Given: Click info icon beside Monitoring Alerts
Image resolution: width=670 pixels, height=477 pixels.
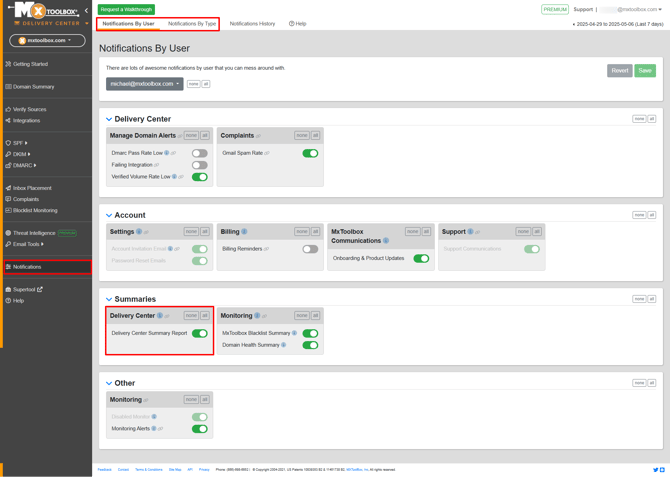Looking at the screenshot, I should 154,429.
